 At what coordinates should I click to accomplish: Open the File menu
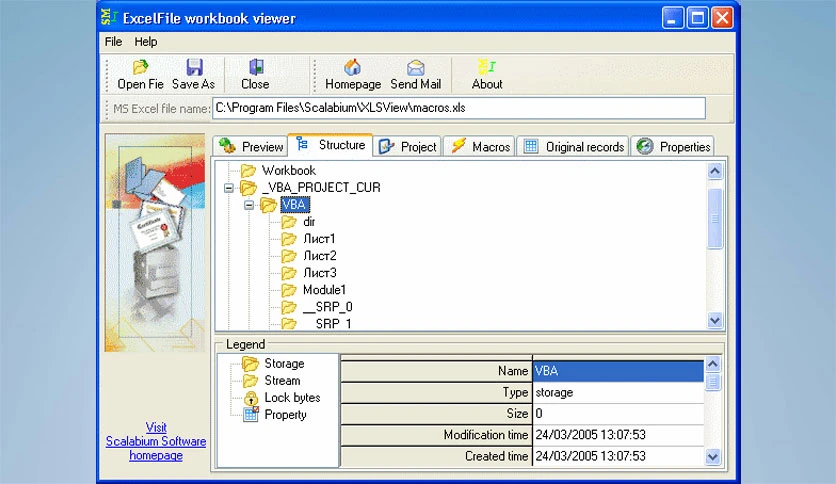[x=113, y=42]
